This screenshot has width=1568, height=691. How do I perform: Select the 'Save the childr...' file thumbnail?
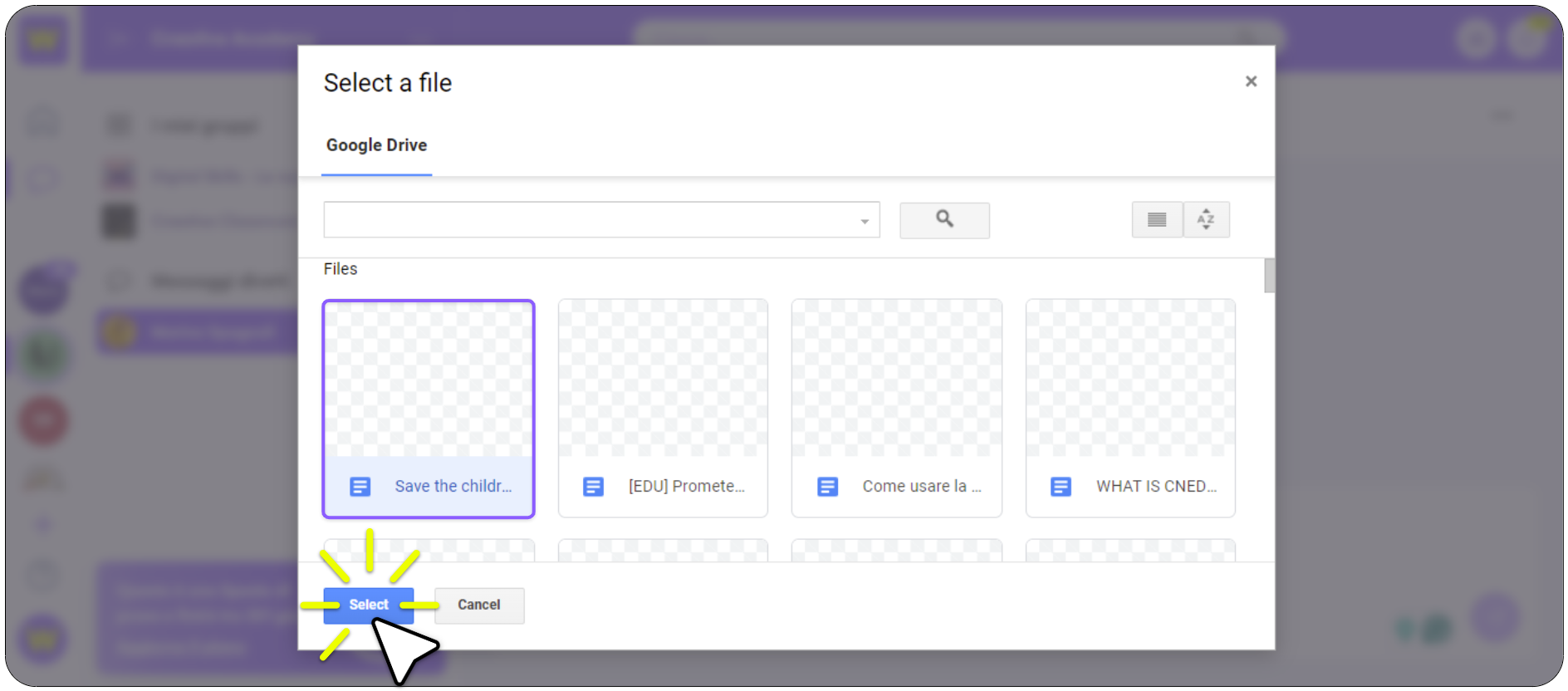pos(429,409)
